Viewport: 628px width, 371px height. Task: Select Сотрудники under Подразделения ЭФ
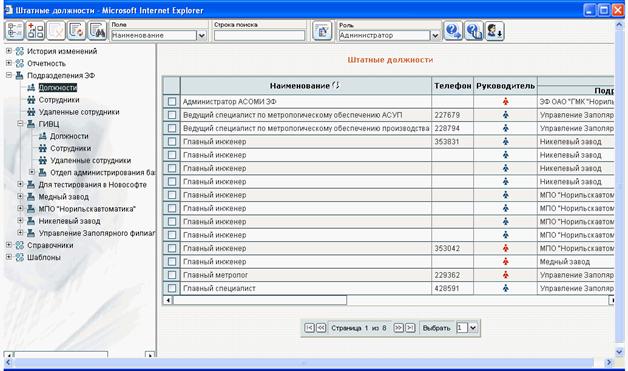(59, 100)
